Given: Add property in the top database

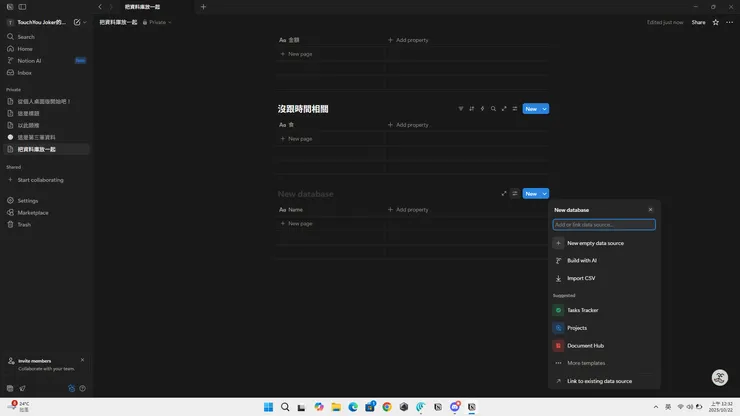Looking at the screenshot, I should point(408,40).
